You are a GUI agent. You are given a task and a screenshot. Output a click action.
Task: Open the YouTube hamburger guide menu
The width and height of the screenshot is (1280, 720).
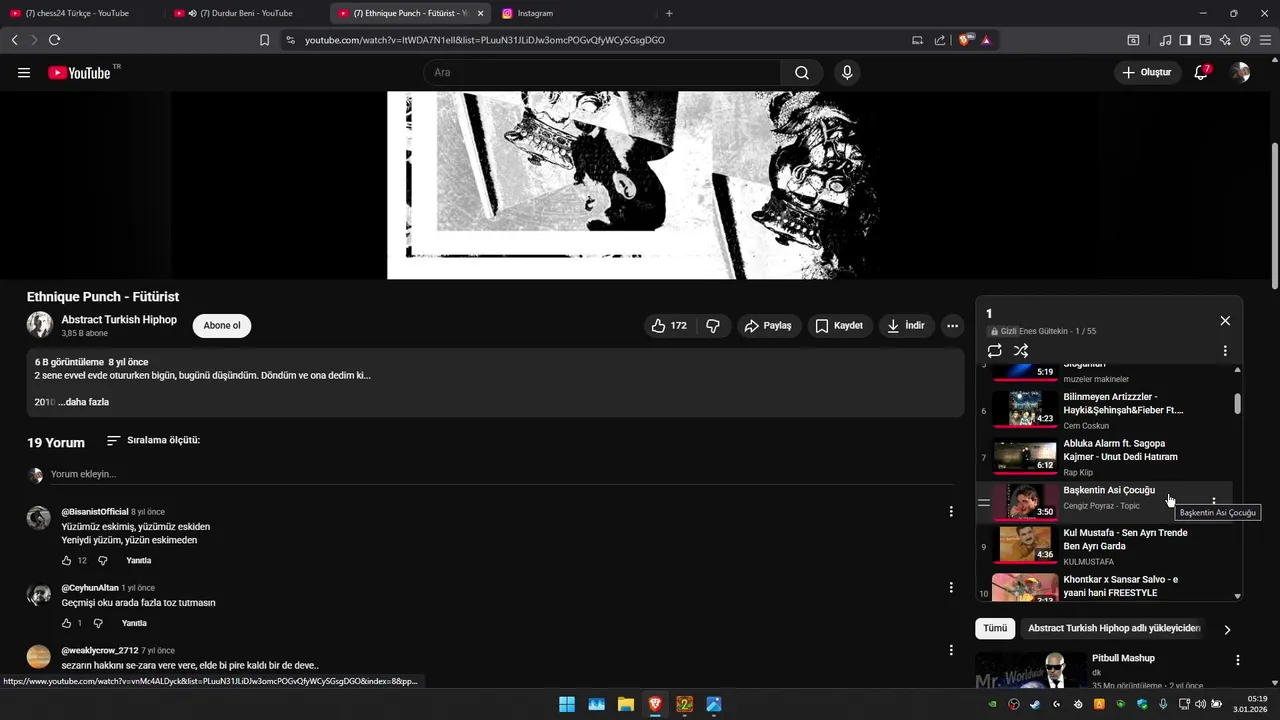24,73
